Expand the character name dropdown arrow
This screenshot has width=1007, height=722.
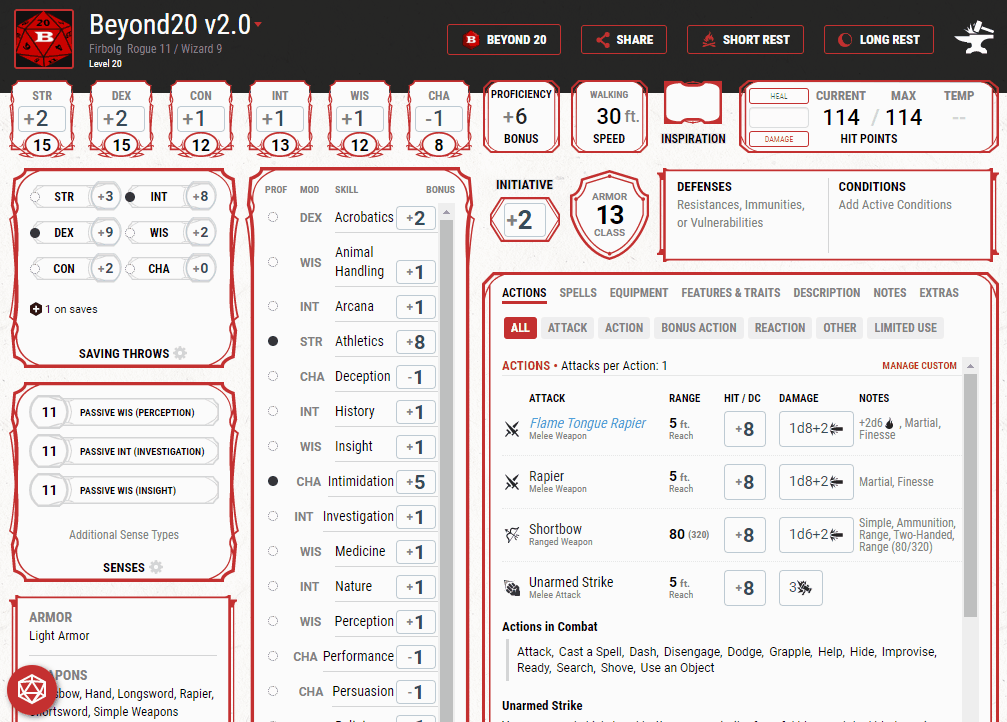[258, 25]
